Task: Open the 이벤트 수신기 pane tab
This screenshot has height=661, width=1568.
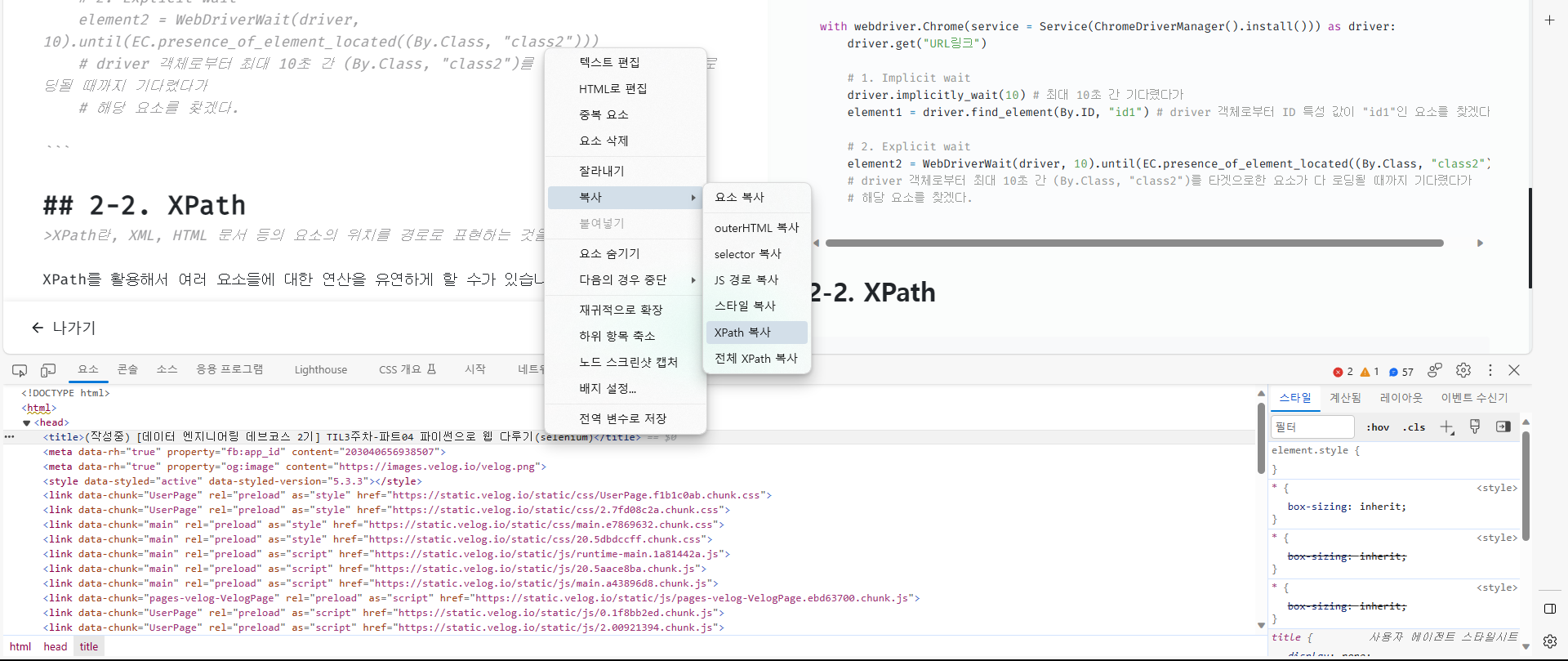Action: click(x=1474, y=398)
